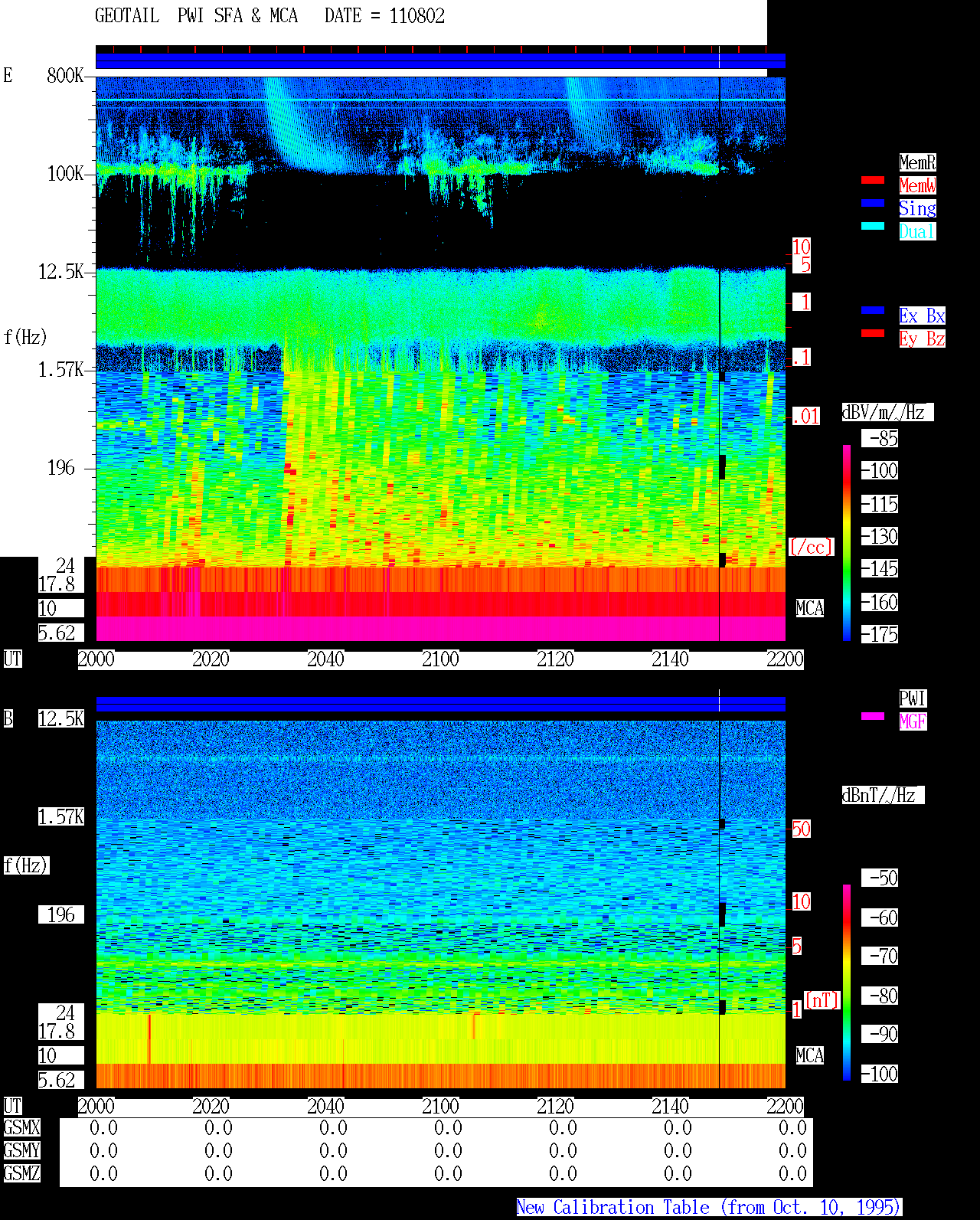Click the dBV/m/√Hz units label
Screen dimensions: 980x1220
887,412
